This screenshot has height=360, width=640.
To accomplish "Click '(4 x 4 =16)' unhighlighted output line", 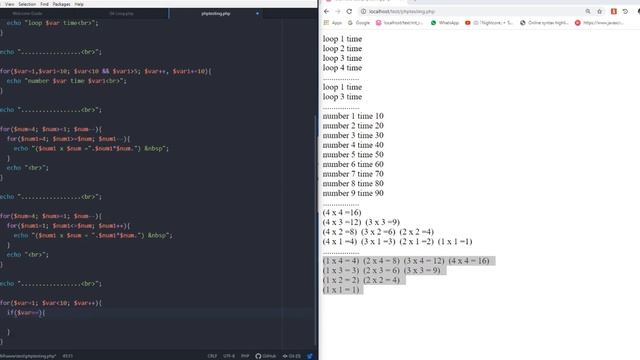I will point(342,213).
